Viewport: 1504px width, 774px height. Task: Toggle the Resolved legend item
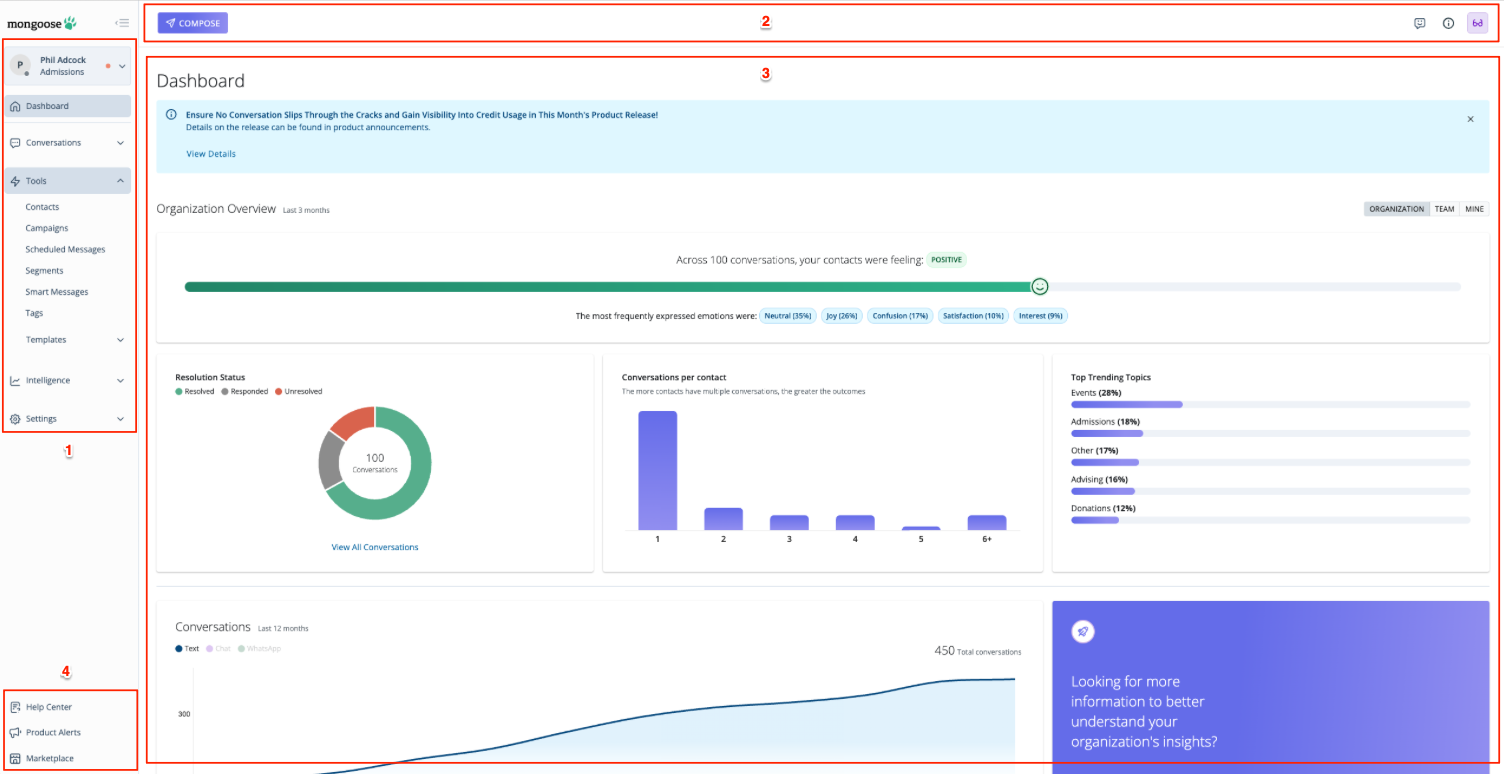tap(195, 392)
